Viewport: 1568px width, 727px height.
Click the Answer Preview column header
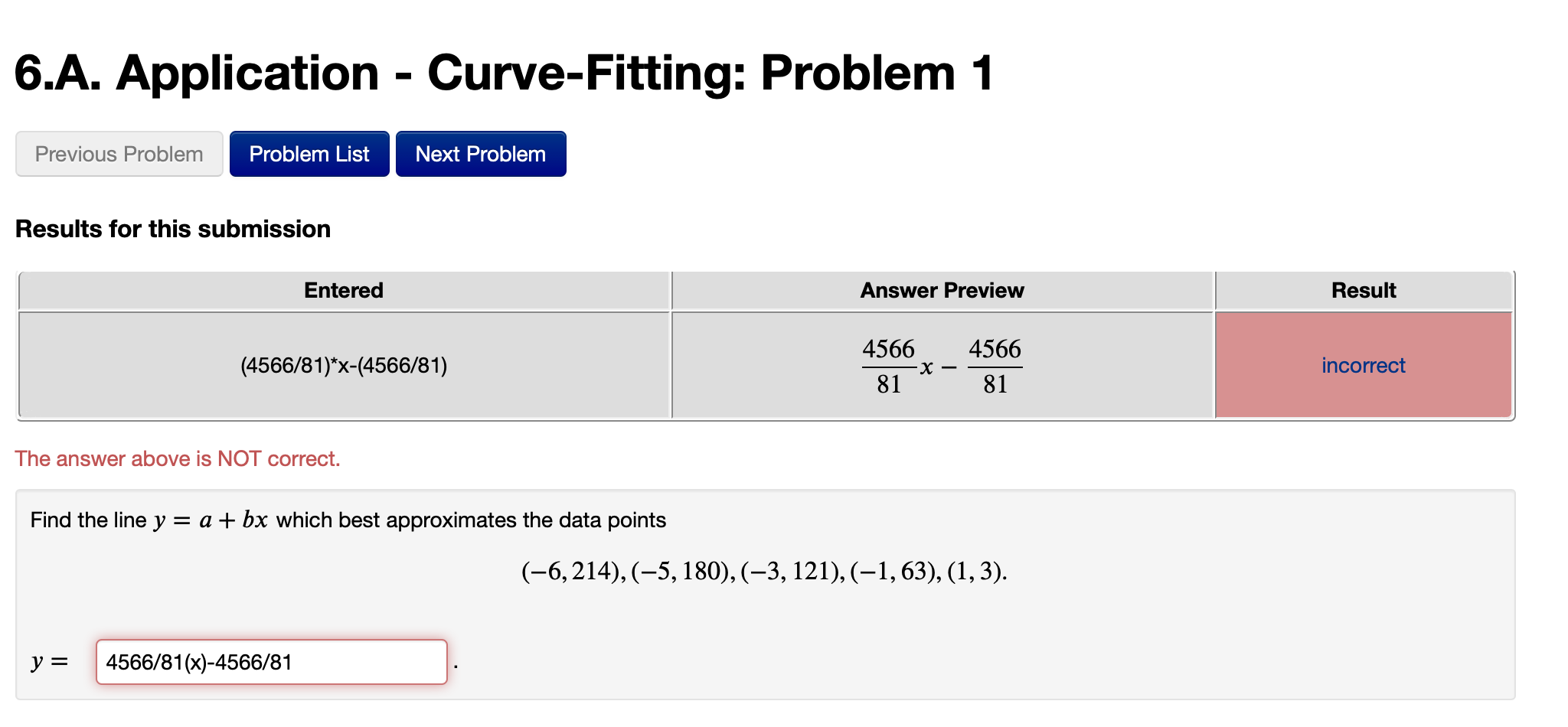(x=942, y=290)
